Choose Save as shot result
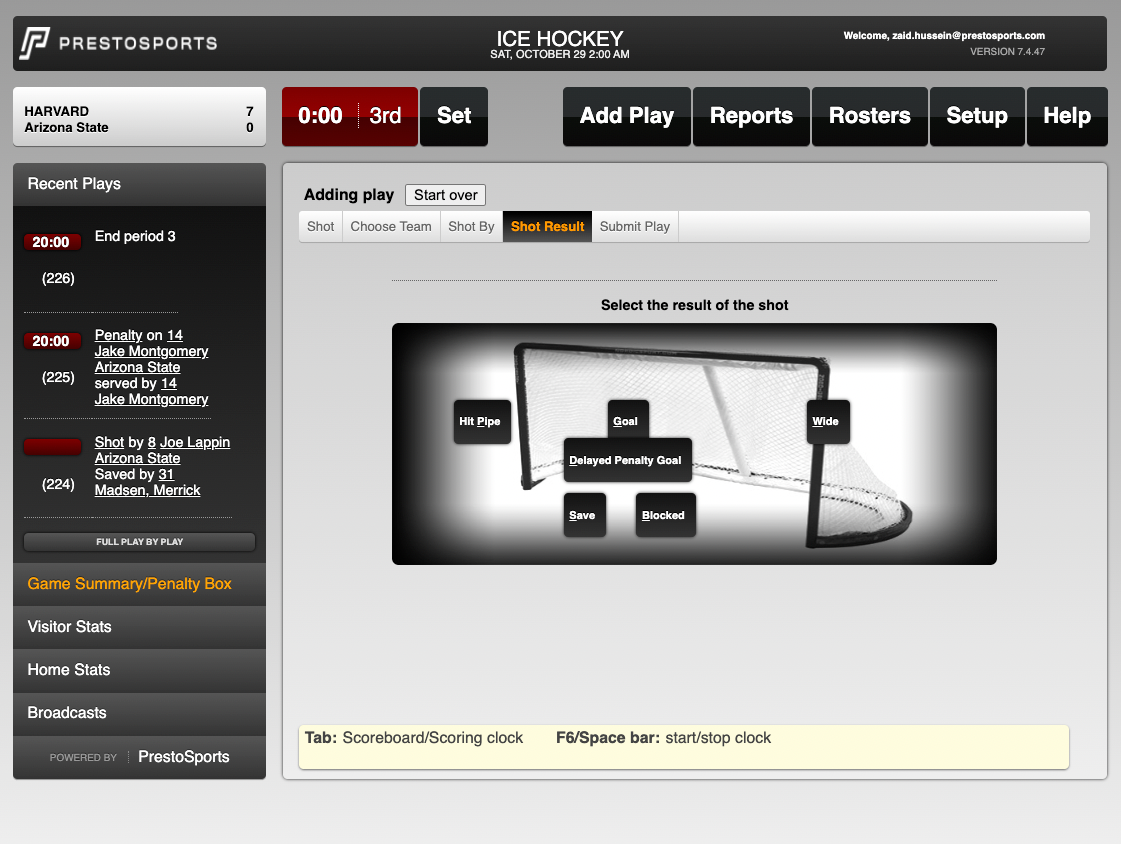Image resolution: width=1121 pixels, height=844 pixels. (584, 515)
